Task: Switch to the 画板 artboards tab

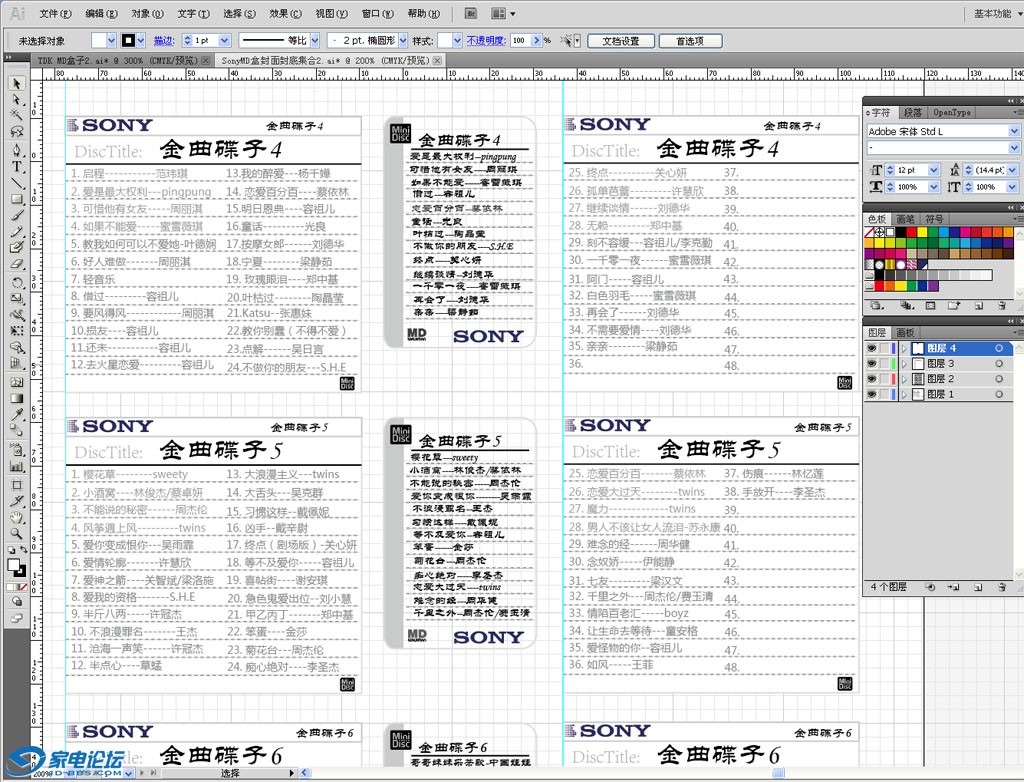Action: (x=905, y=333)
